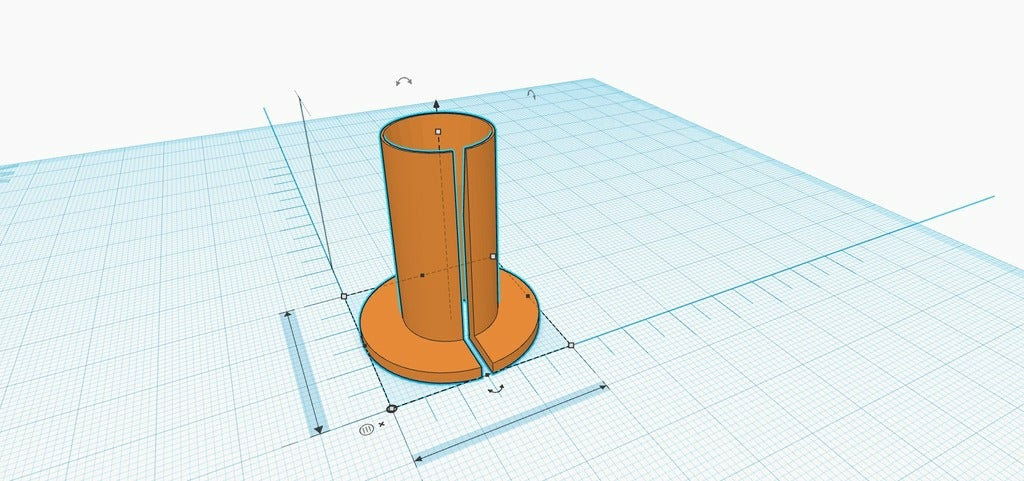The height and width of the screenshot is (481, 1024).
Task: Click the rotation handle below the base disc
Action: tap(496, 389)
